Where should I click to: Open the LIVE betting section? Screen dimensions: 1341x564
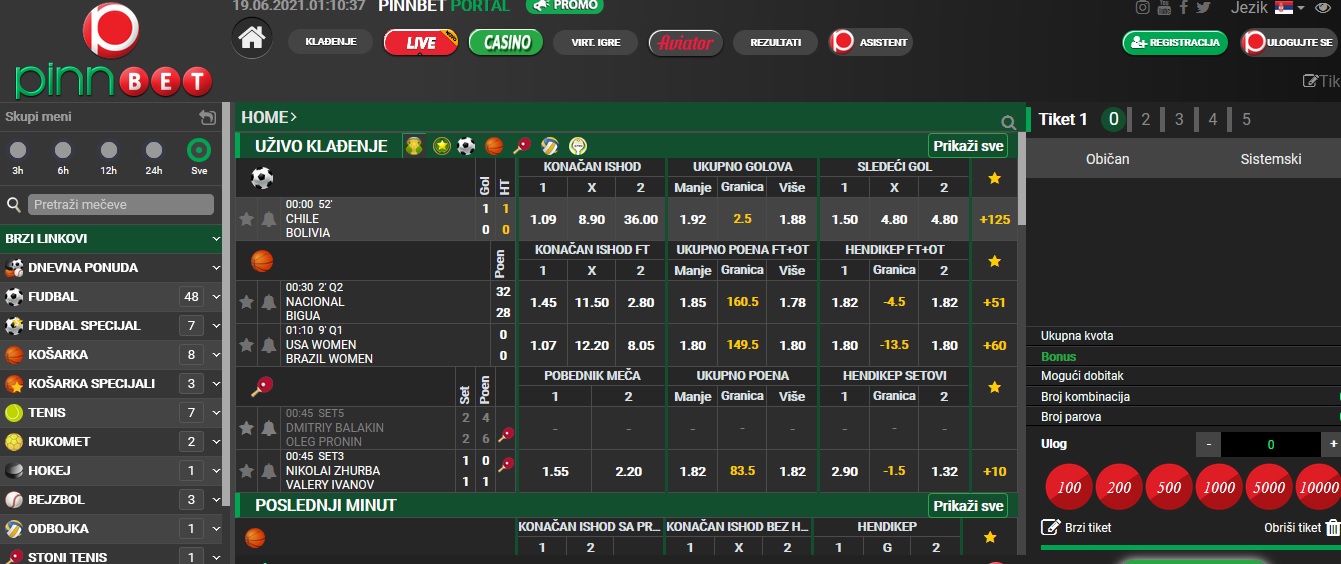421,42
